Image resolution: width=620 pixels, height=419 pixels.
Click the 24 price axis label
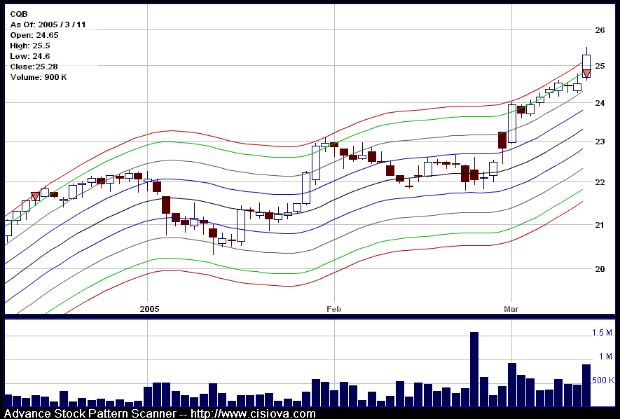[x=600, y=103]
